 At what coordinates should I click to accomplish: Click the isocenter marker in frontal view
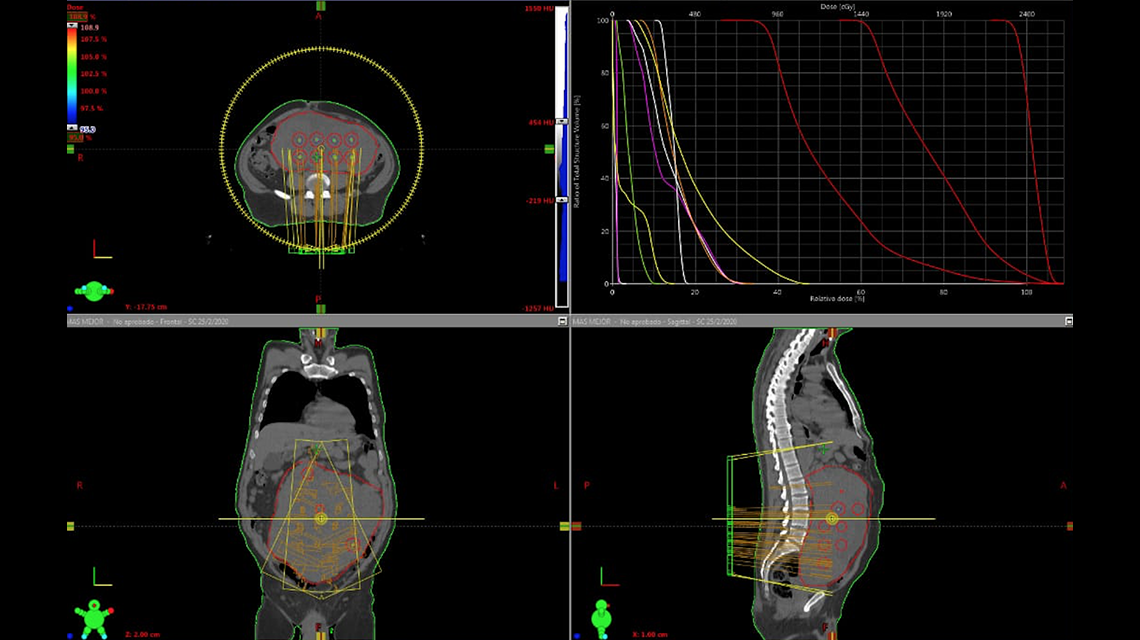320,519
